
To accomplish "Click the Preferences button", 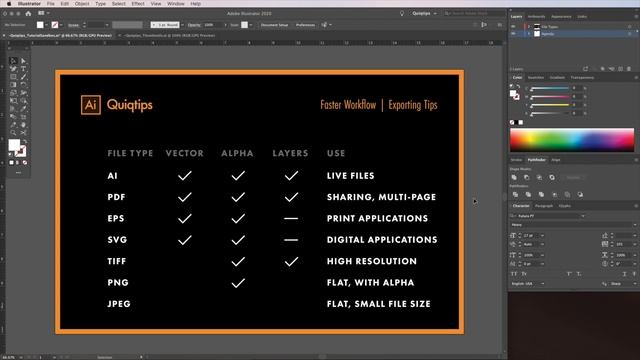I will point(305,25).
